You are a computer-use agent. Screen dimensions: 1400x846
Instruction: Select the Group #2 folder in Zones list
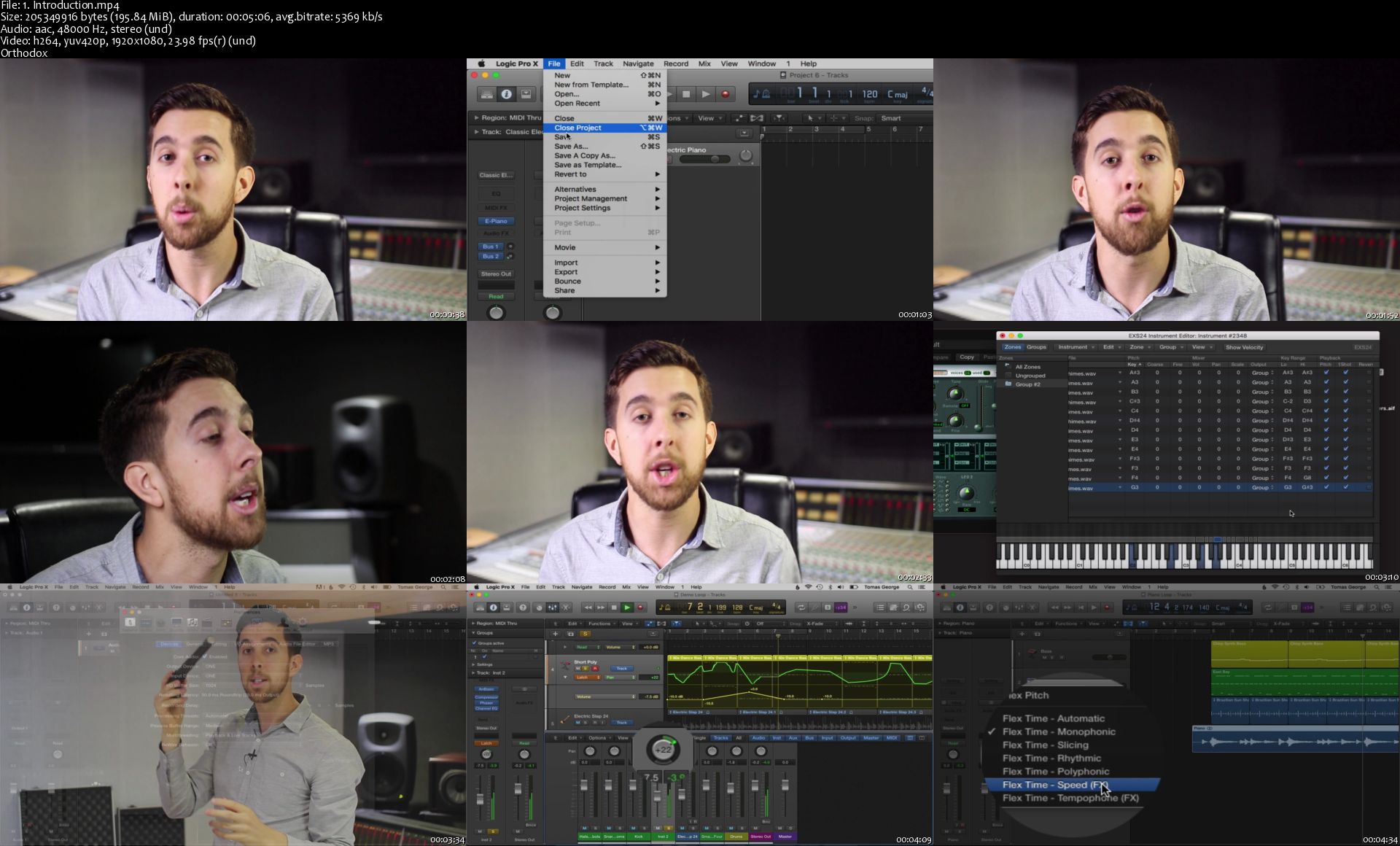[x=1027, y=384]
